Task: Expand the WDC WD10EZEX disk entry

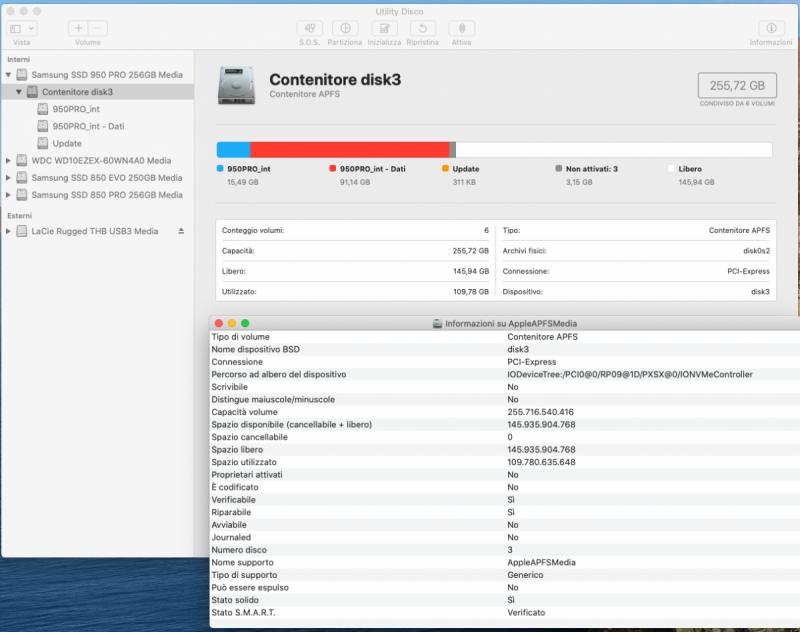Action: point(9,160)
